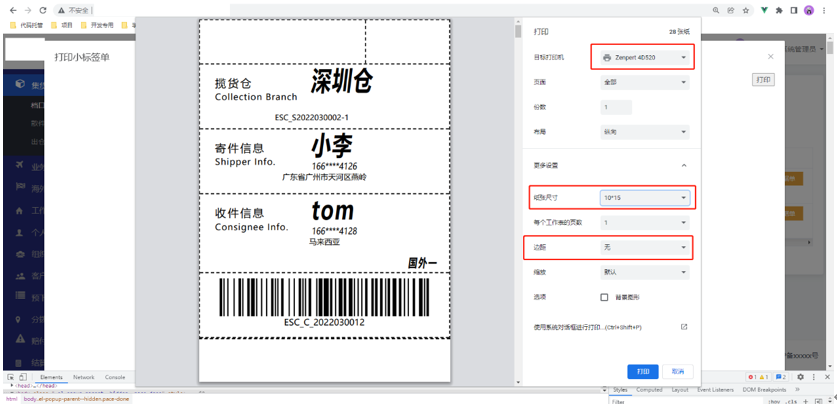Viewport: 837px width, 404px height.
Task: Expand the head node in Elements tree
Action: tap(11, 385)
